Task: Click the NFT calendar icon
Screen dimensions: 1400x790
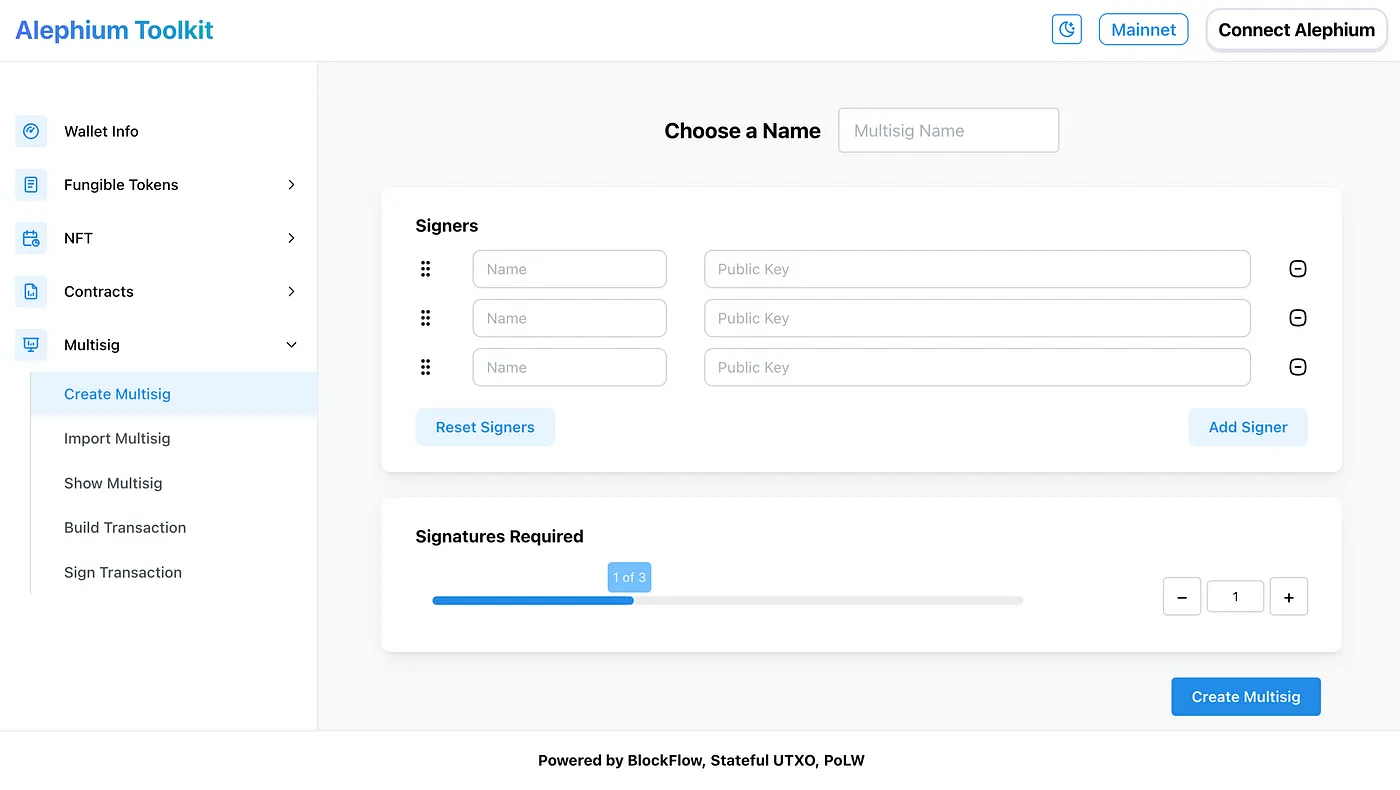Action: tap(31, 238)
